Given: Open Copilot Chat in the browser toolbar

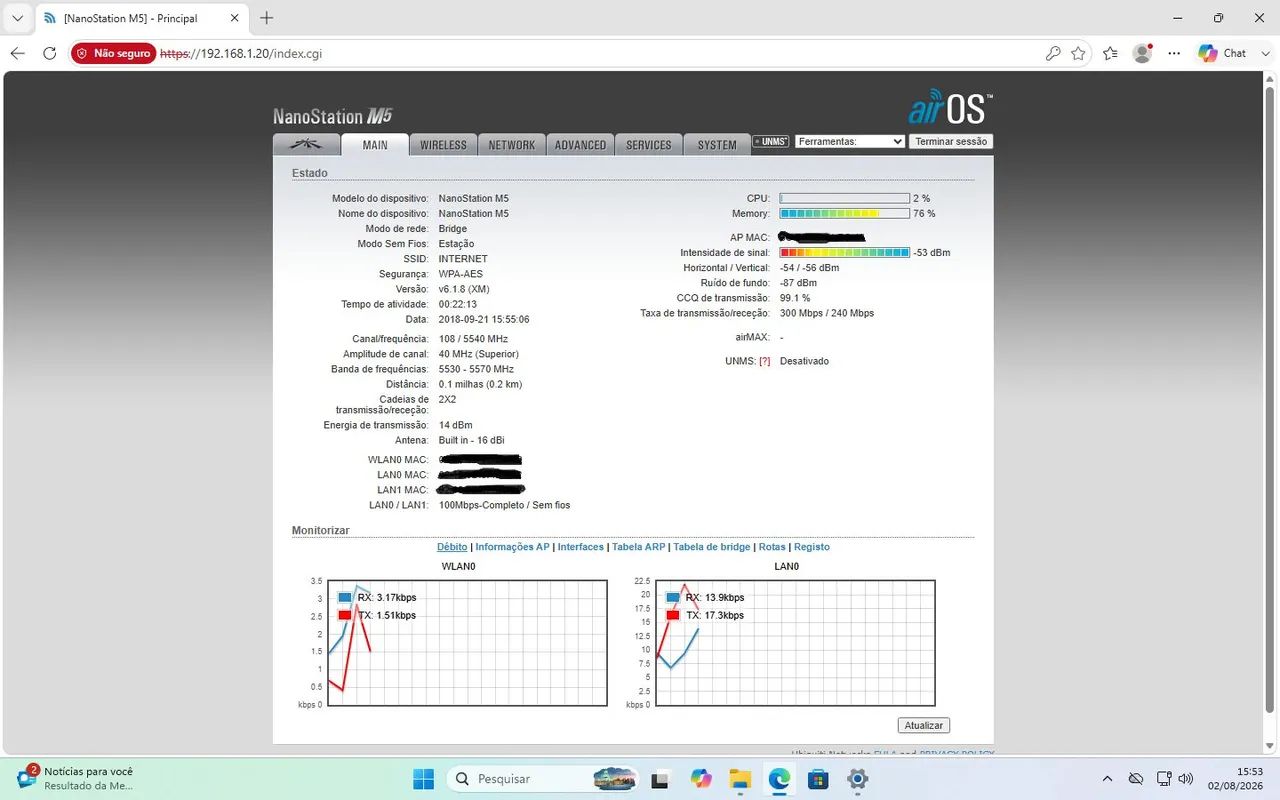Looking at the screenshot, I should point(1223,53).
